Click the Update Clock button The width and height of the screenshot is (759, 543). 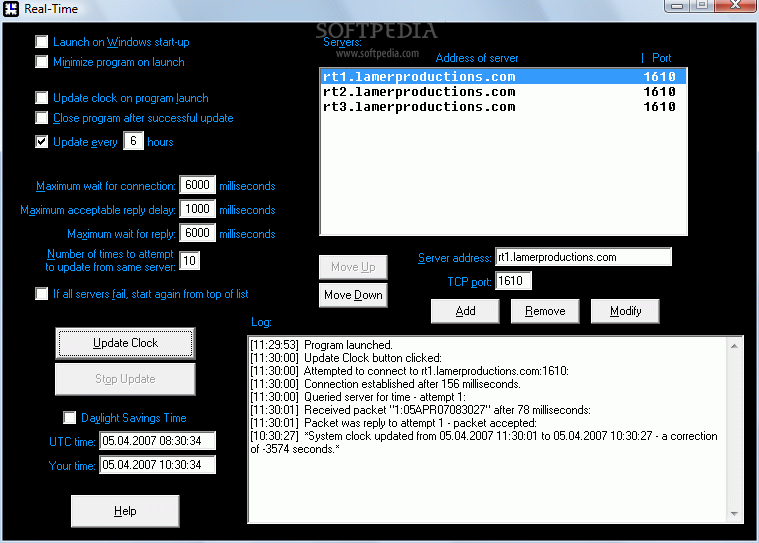point(125,343)
